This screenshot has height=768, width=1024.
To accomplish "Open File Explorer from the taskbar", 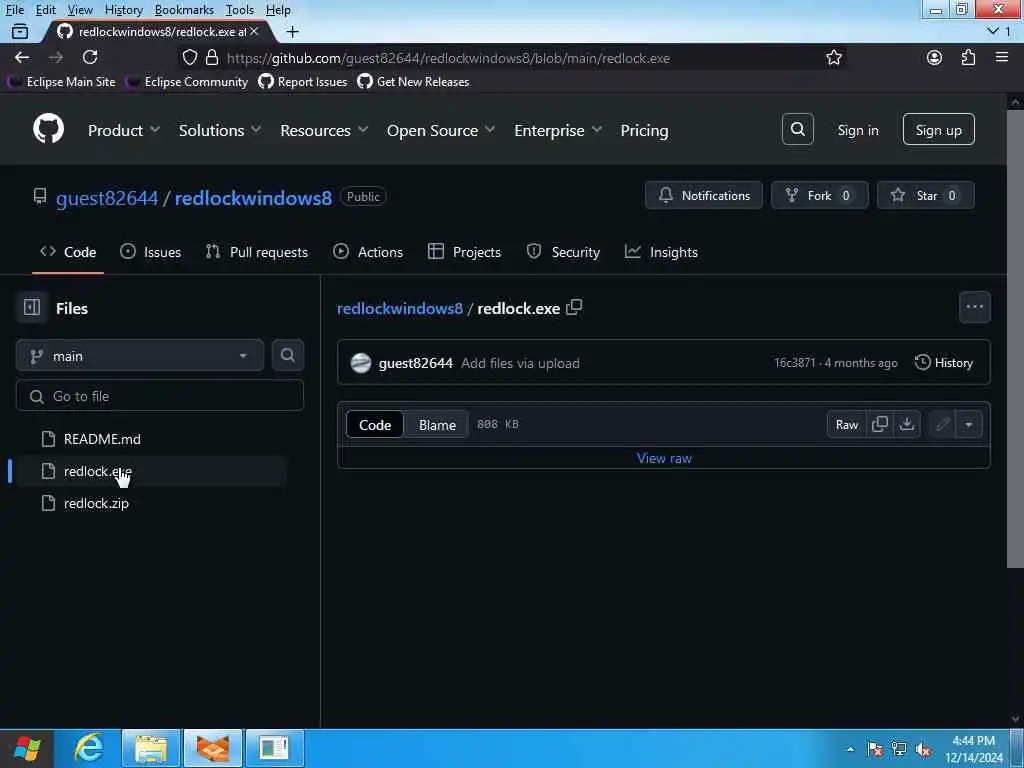I will coord(151,748).
